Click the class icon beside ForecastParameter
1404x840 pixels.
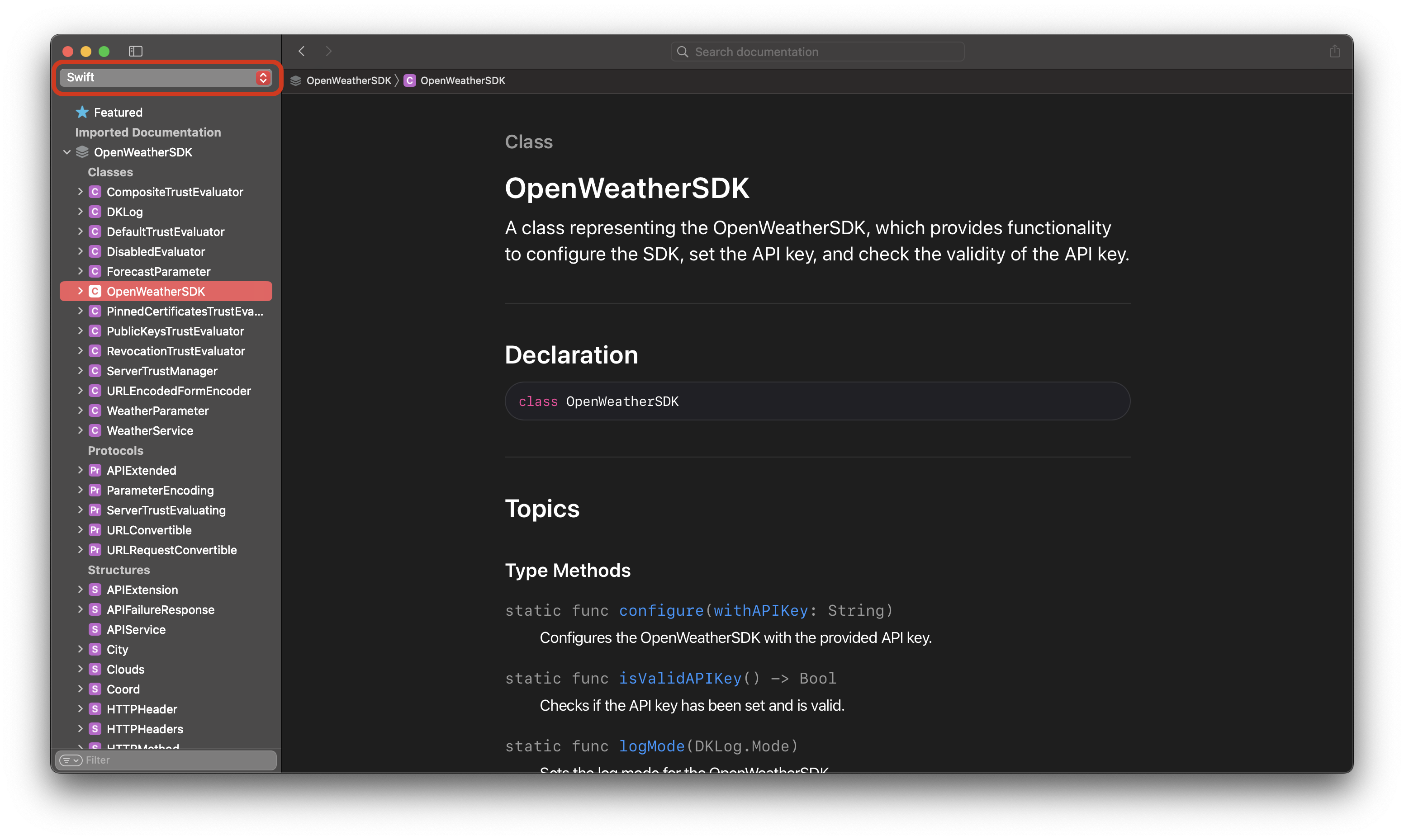pos(95,271)
